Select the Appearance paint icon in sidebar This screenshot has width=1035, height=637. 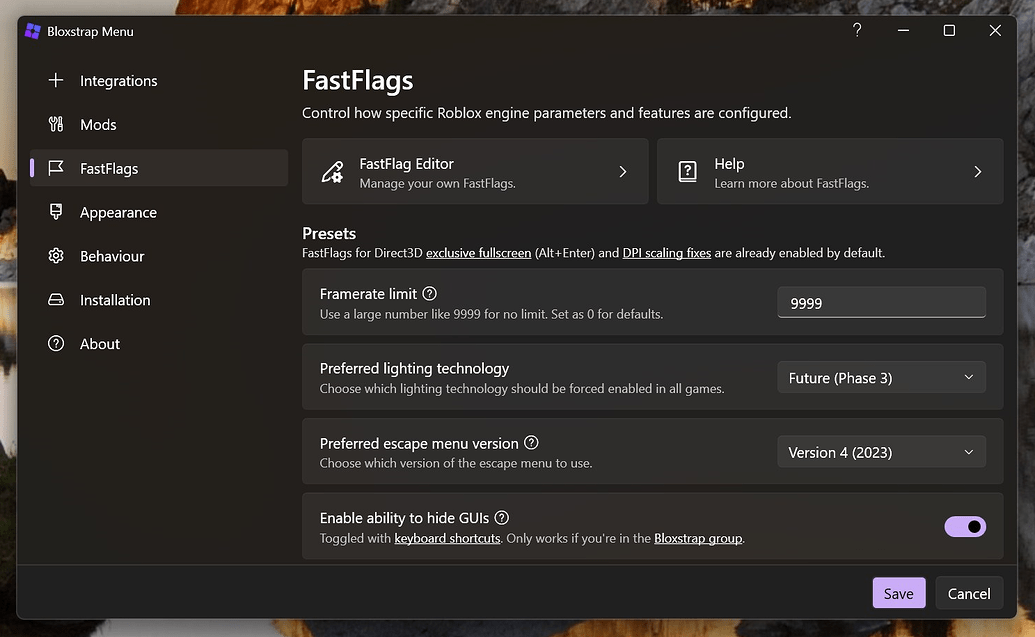coord(56,212)
